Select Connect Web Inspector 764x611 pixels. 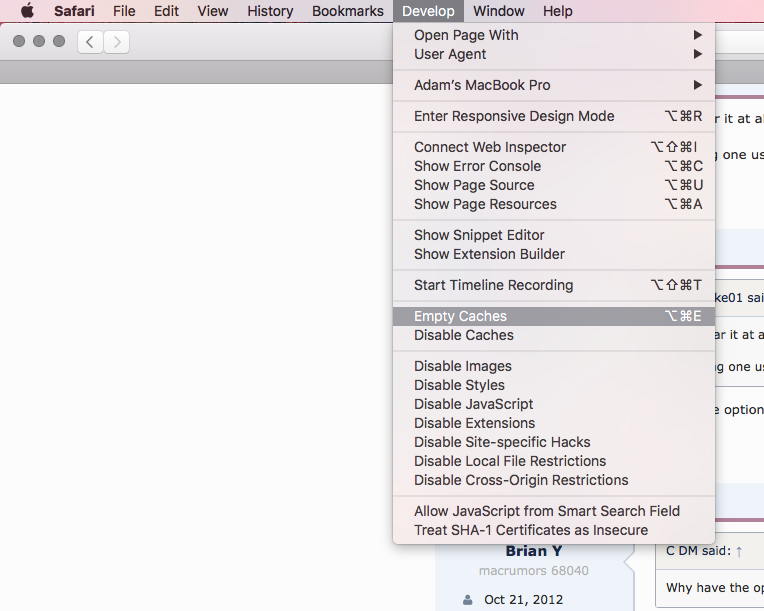pyautogui.click(x=554, y=147)
